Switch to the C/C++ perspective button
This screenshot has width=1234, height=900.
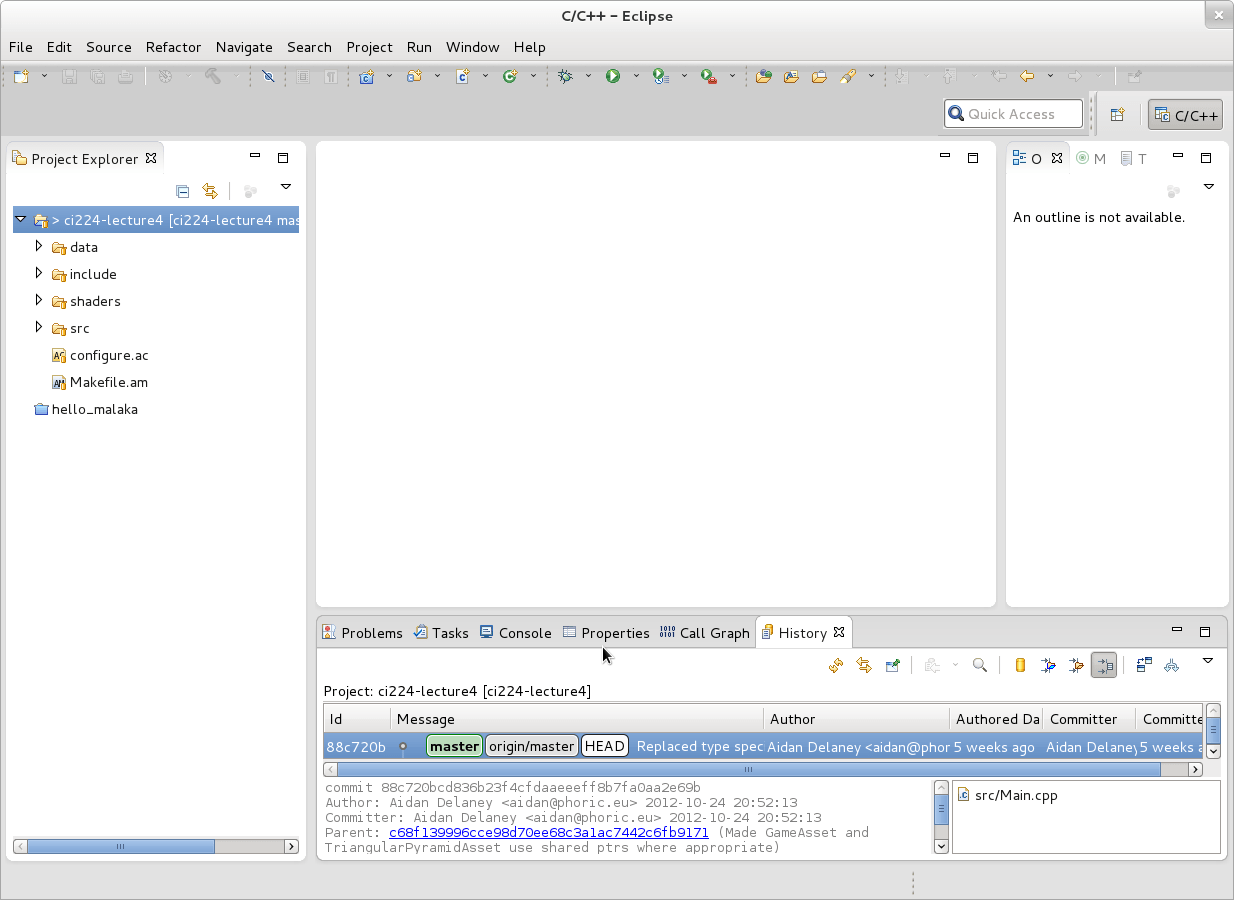pyautogui.click(x=1186, y=115)
